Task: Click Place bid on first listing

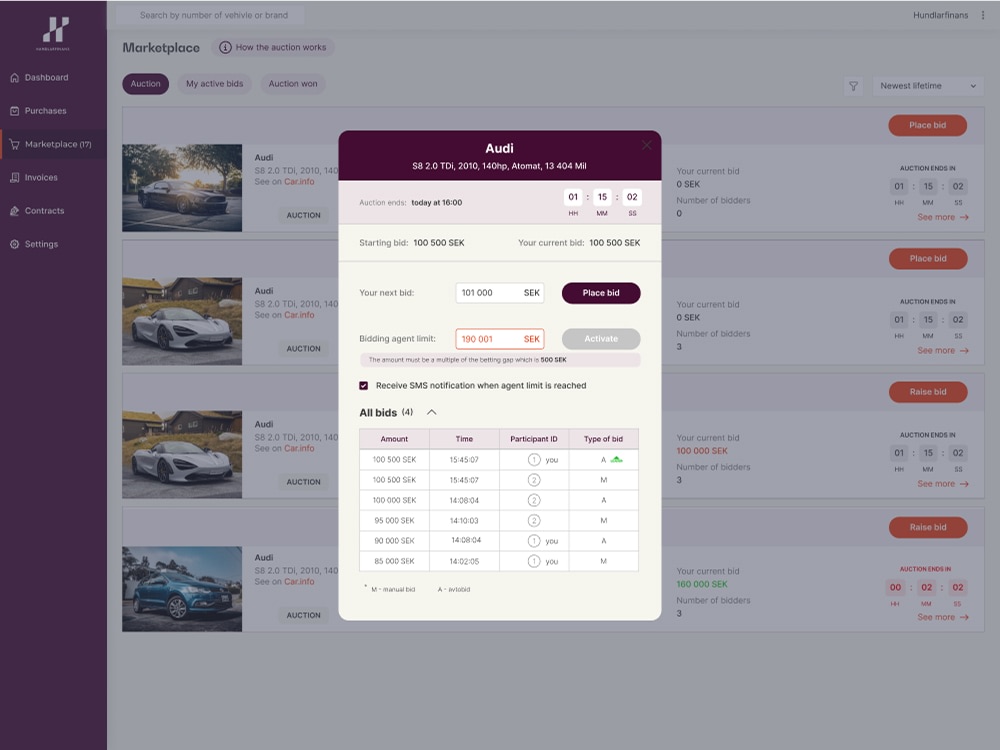Action: [927, 125]
